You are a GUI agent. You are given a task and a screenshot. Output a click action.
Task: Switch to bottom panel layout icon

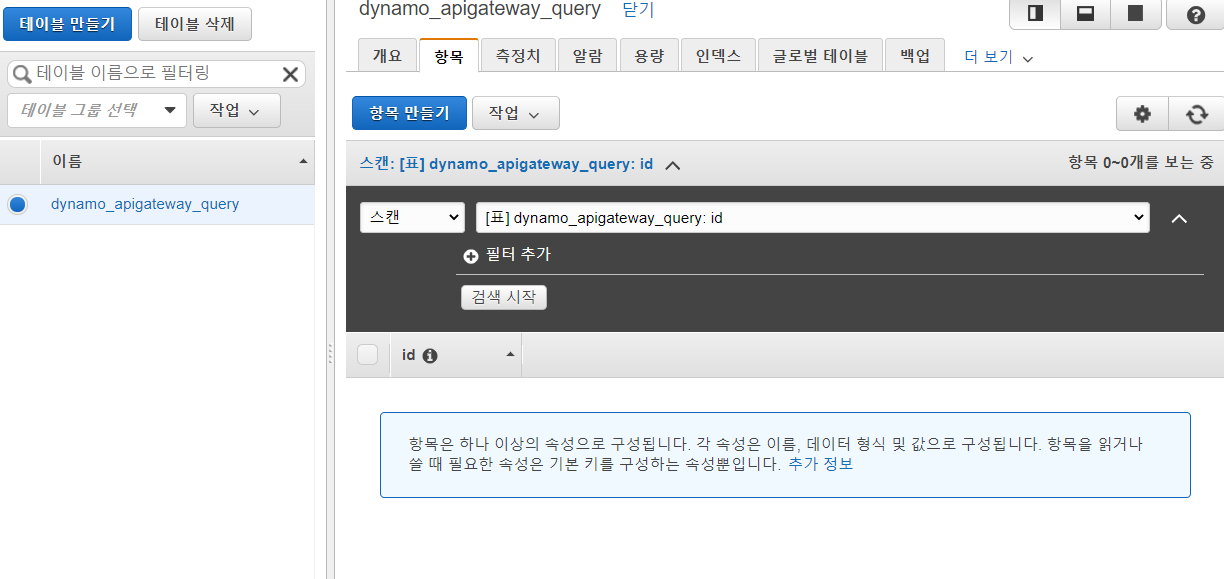(1085, 14)
